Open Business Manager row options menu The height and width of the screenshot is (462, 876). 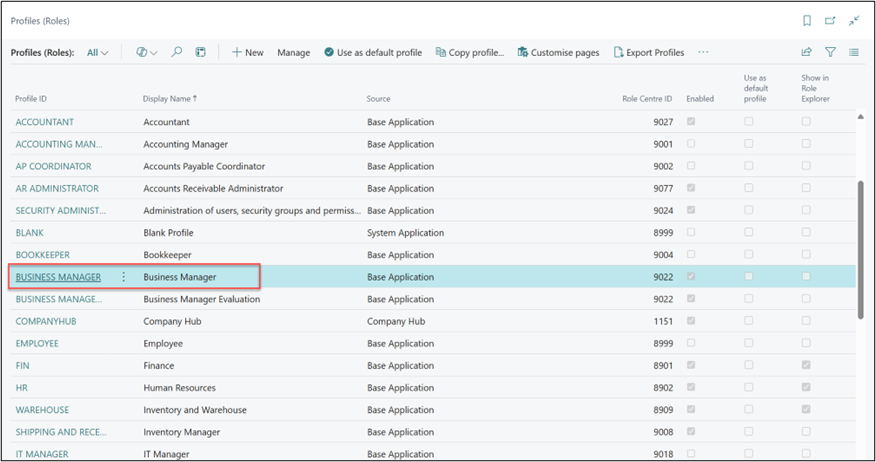pos(123,277)
